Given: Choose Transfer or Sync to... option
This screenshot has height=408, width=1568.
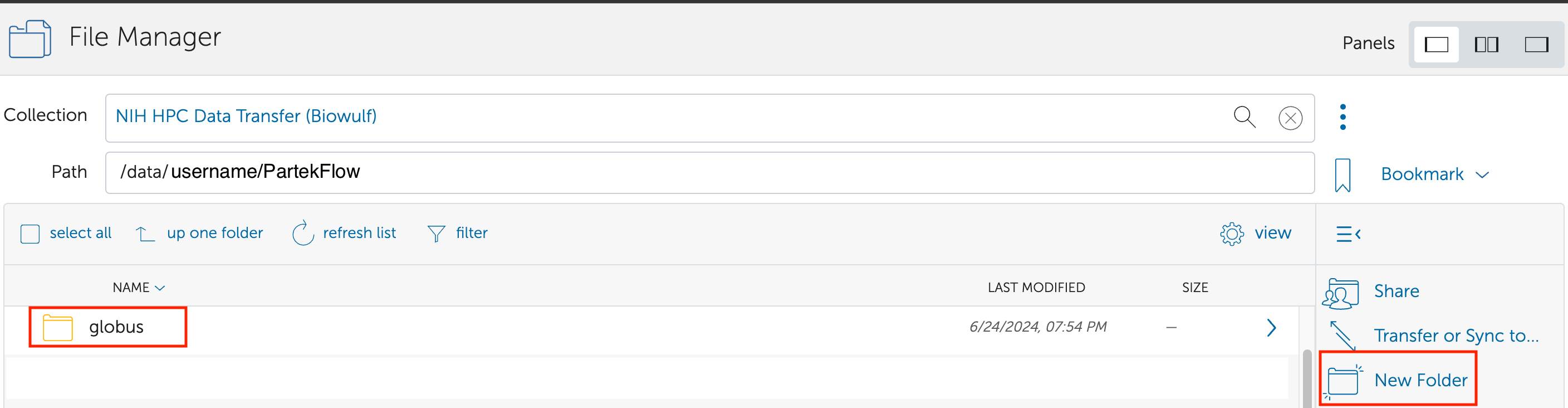Looking at the screenshot, I should 1456,336.
